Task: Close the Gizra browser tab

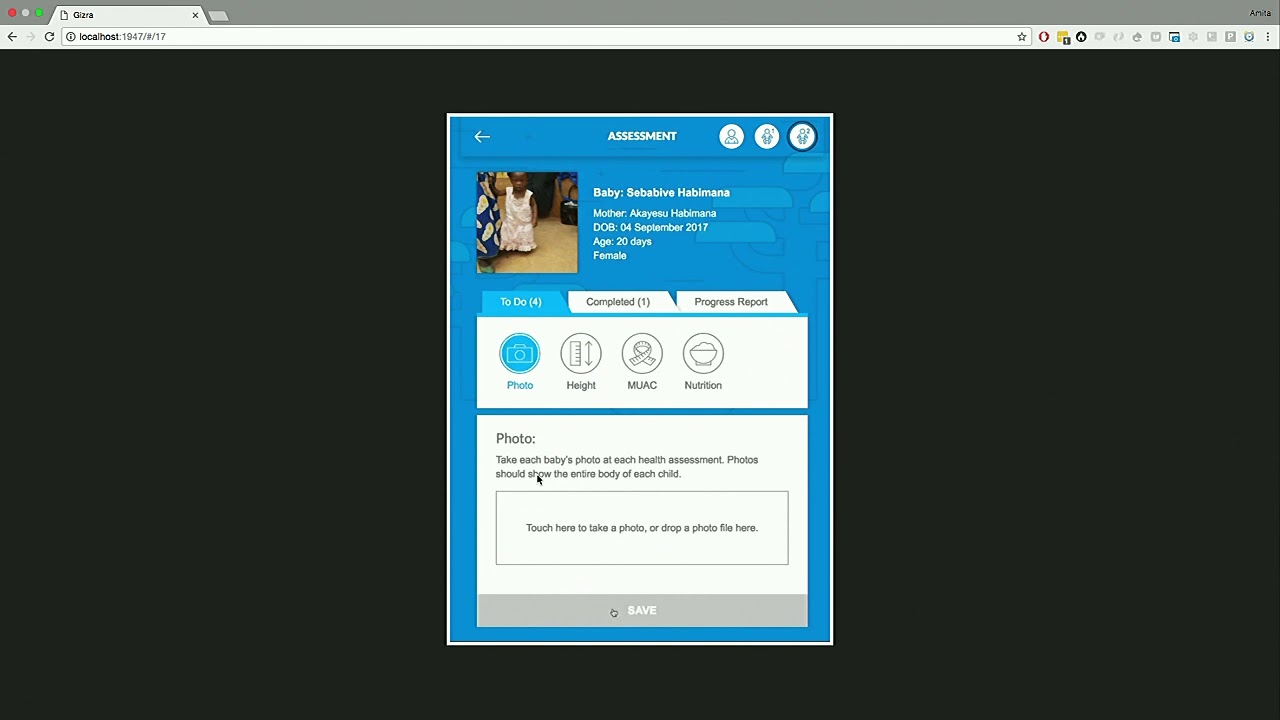Action: [x=195, y=15]
